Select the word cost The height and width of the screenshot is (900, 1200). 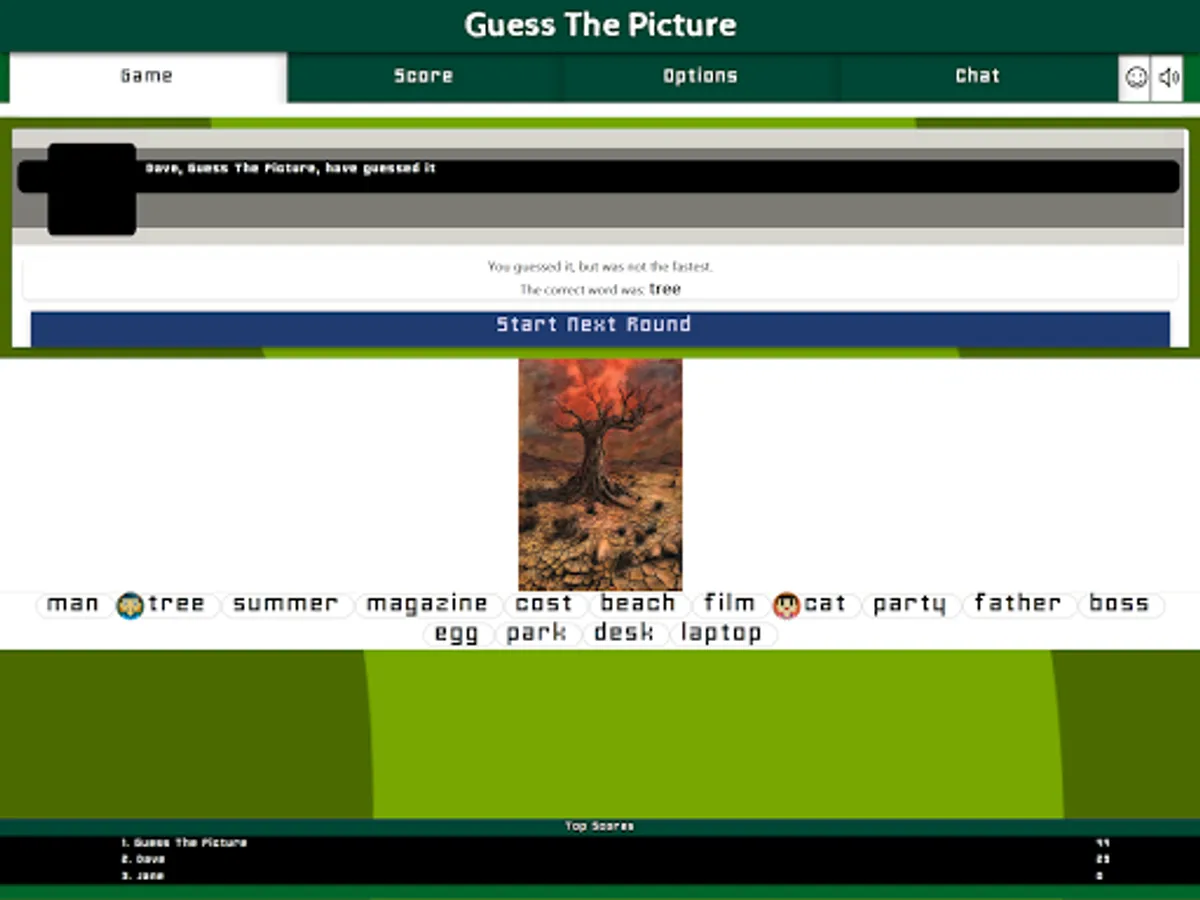point(544,605)
